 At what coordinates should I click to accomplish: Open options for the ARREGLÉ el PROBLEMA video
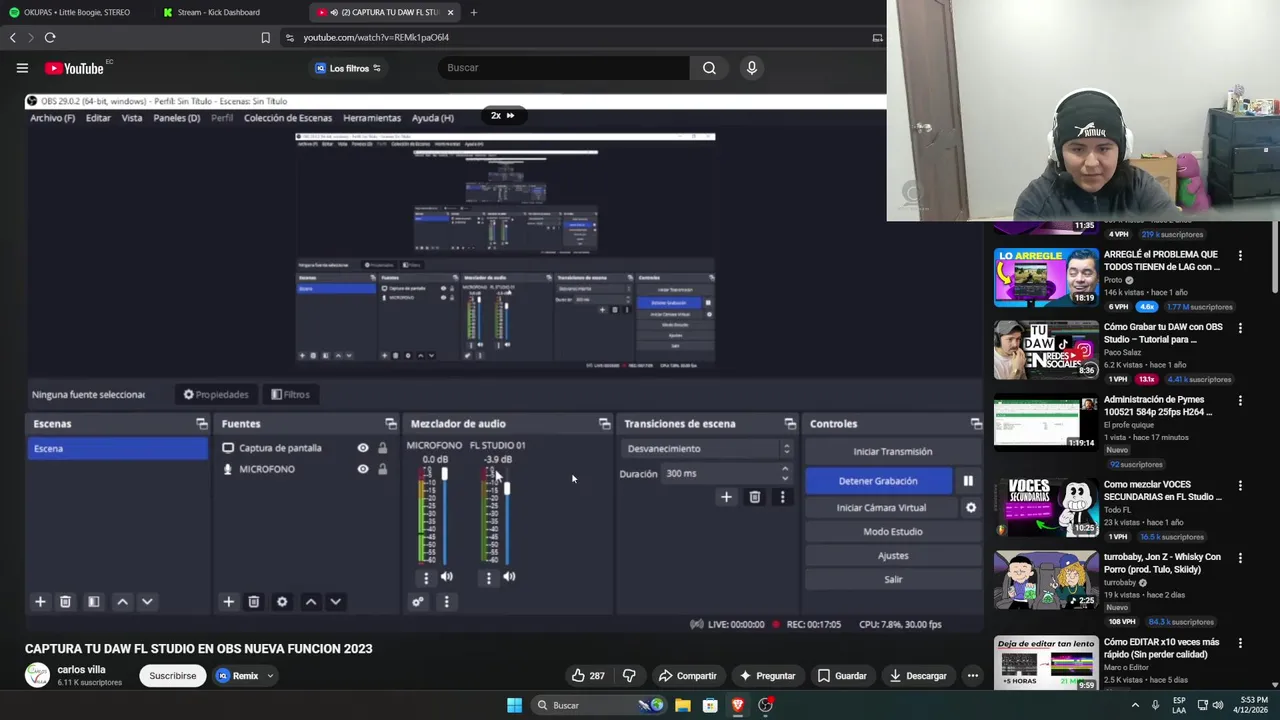[x=1240, y=256]
